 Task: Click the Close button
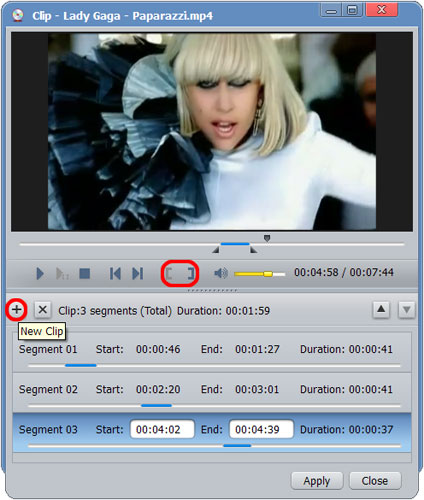pyautogui.click(x=375, y=481)
